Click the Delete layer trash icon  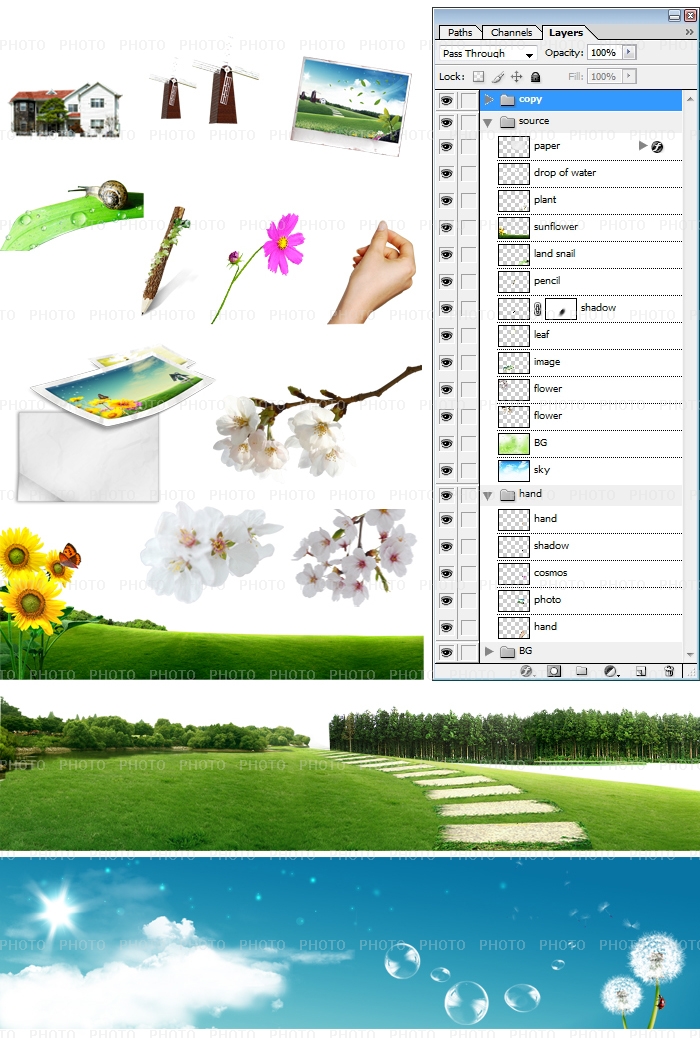pyautogui.click(x=669, y=671)
